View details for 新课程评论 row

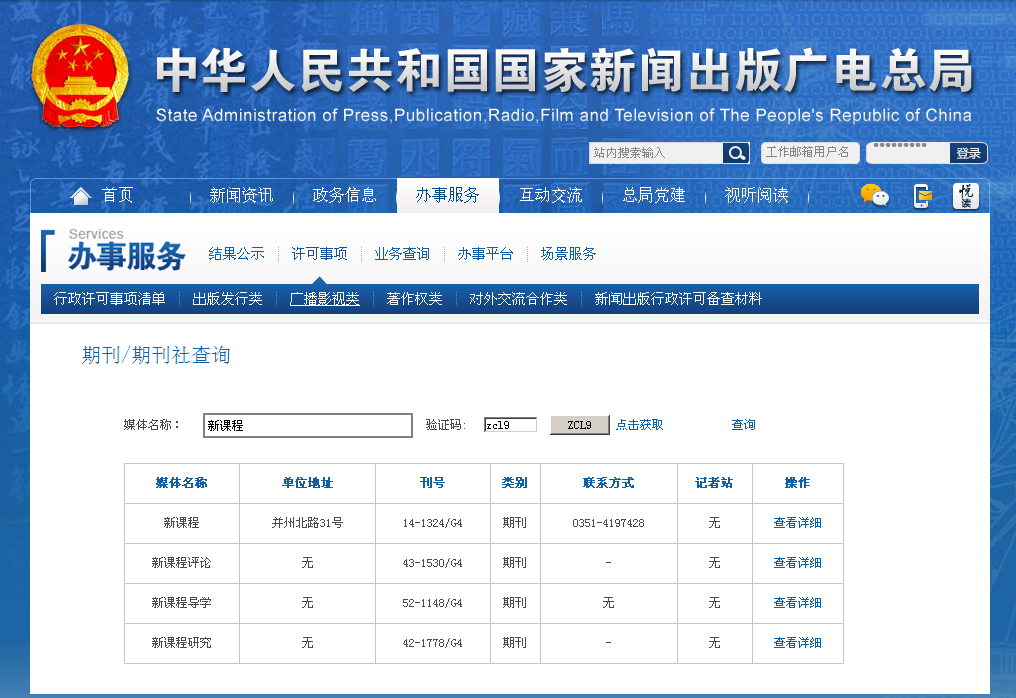click(798, 563)
